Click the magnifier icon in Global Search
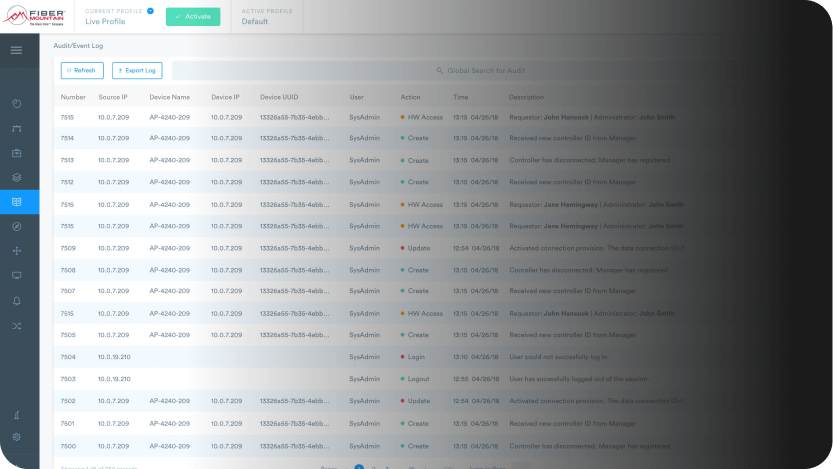The width and height of the screenshot is (833, 469). (439, 70)
